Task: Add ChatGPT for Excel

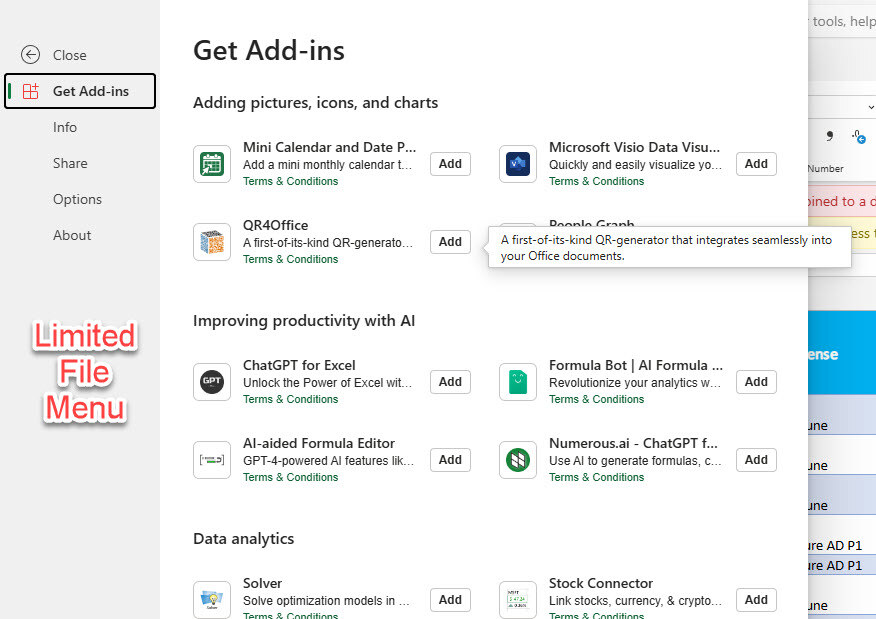Action: [450, 382]
